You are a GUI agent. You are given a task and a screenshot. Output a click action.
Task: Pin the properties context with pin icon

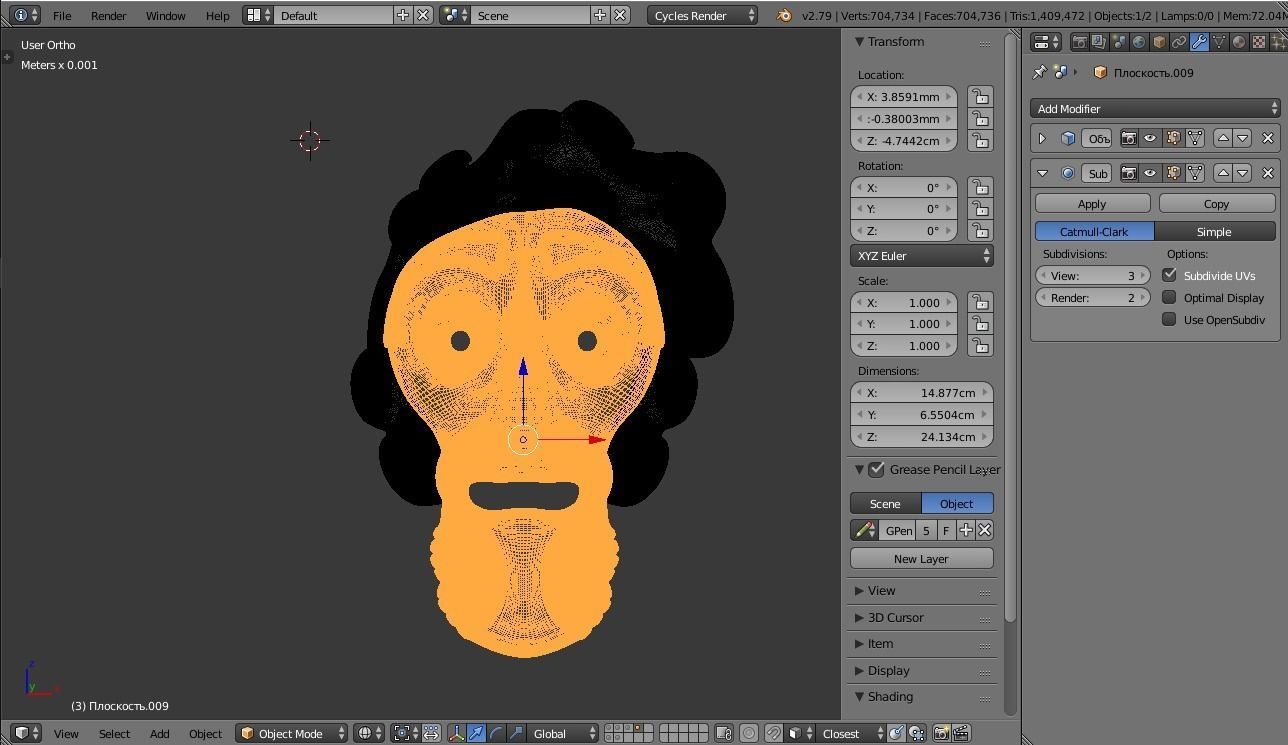click(x=1040, y=72)
